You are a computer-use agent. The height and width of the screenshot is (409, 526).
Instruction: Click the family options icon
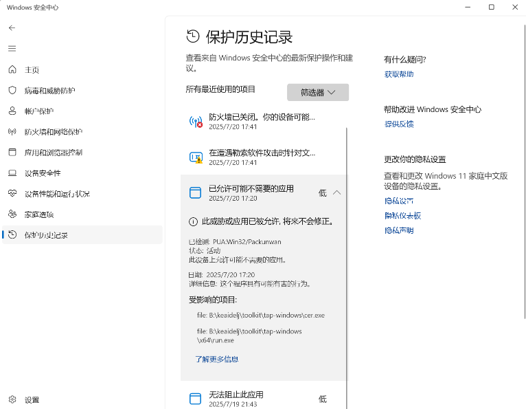pyautogui.click(x=12, y=214)
